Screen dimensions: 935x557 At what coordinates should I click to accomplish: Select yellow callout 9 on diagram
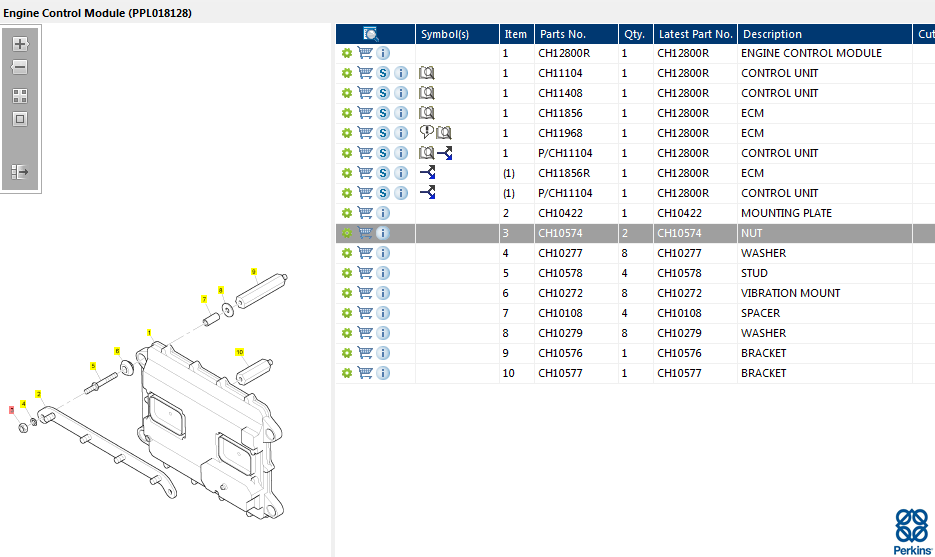pyautogui.click(x=254, y=272)
